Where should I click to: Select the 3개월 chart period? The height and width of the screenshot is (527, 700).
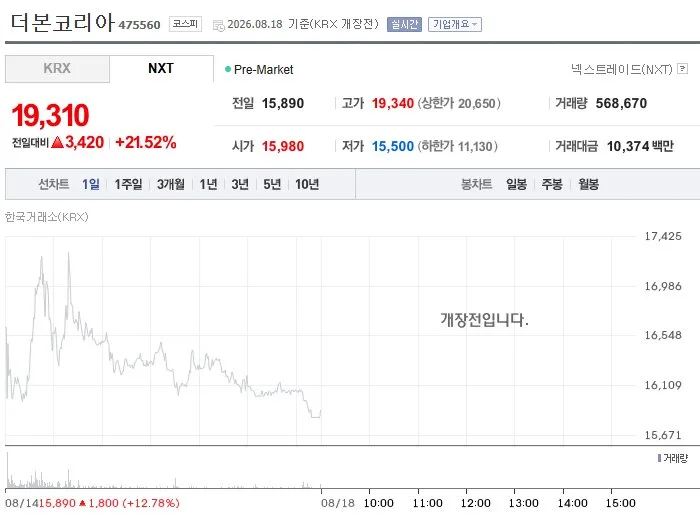[171, 184]
